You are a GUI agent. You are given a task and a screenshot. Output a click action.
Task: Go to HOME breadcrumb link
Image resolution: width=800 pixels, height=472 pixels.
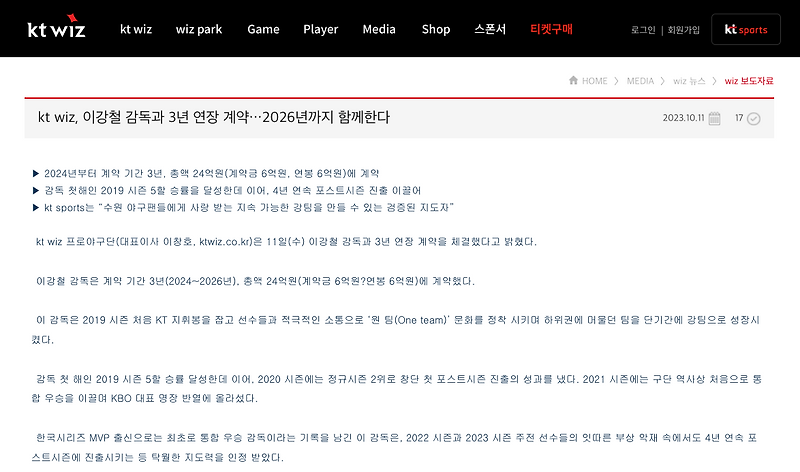pyautogui.click(x=594, y=81)
